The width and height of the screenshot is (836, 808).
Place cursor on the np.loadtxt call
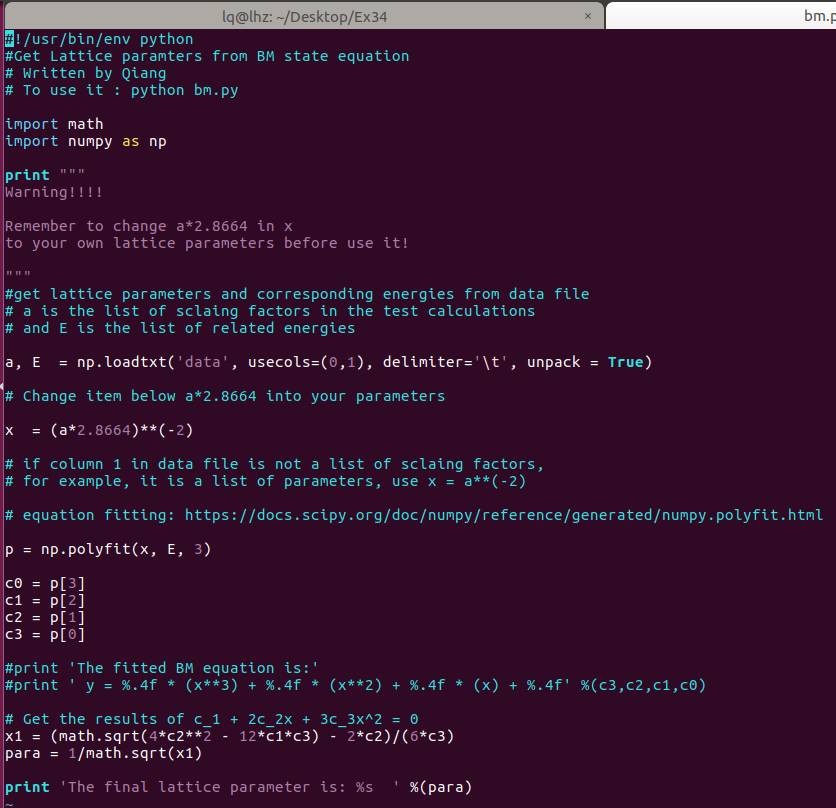[x=150, y=362]
